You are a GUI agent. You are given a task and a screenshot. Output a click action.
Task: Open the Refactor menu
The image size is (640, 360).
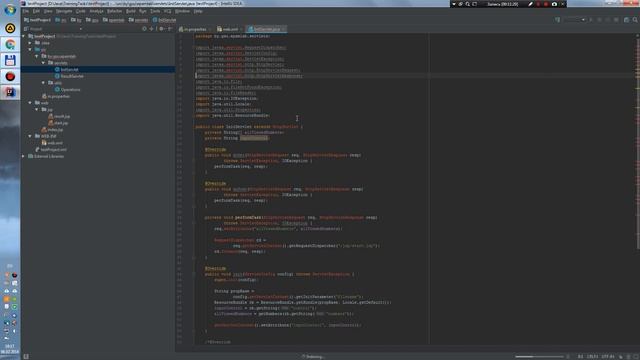click(x=115, y=11)
